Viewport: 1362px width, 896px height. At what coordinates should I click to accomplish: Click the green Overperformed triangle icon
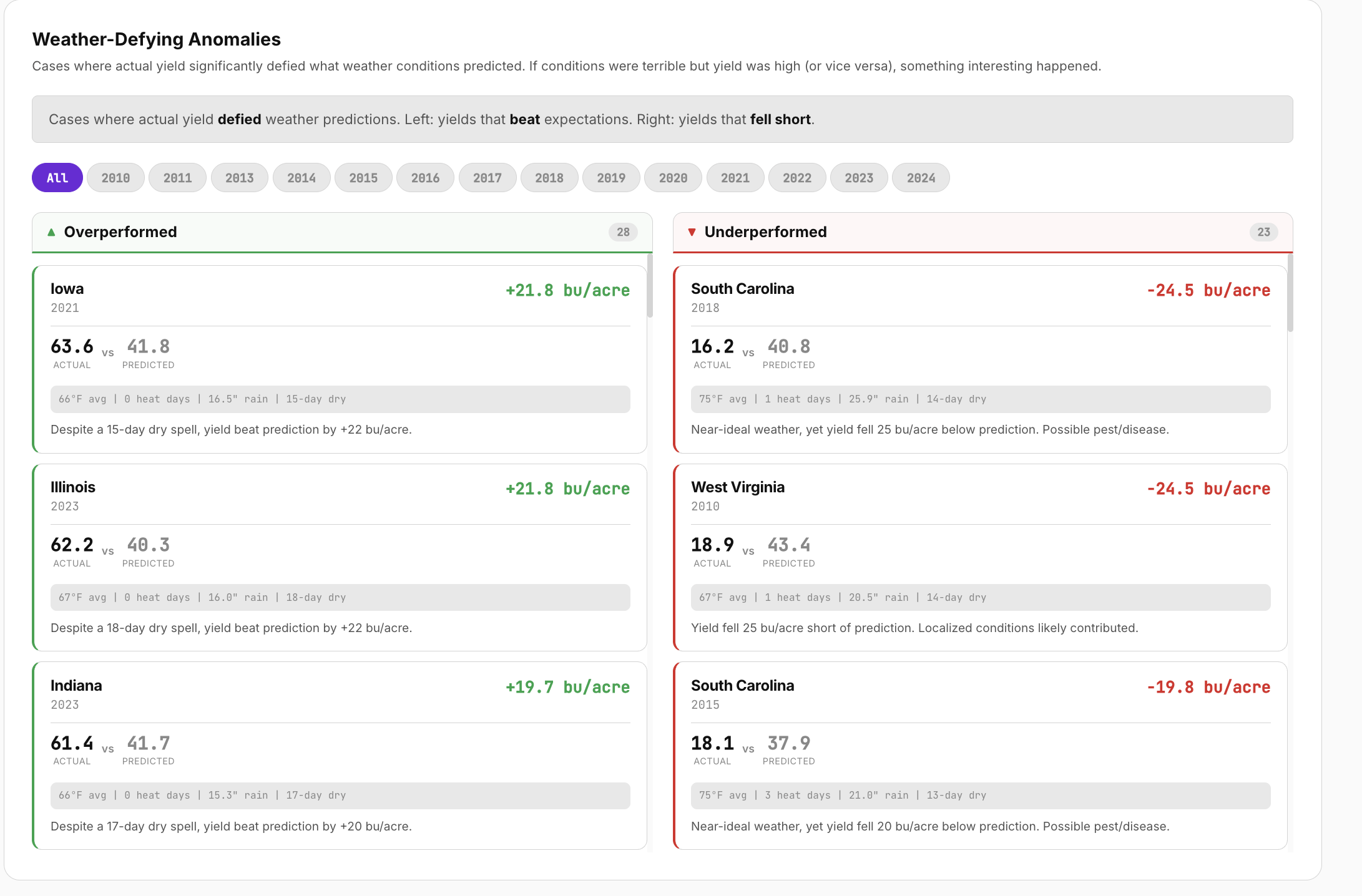[51, 232]
